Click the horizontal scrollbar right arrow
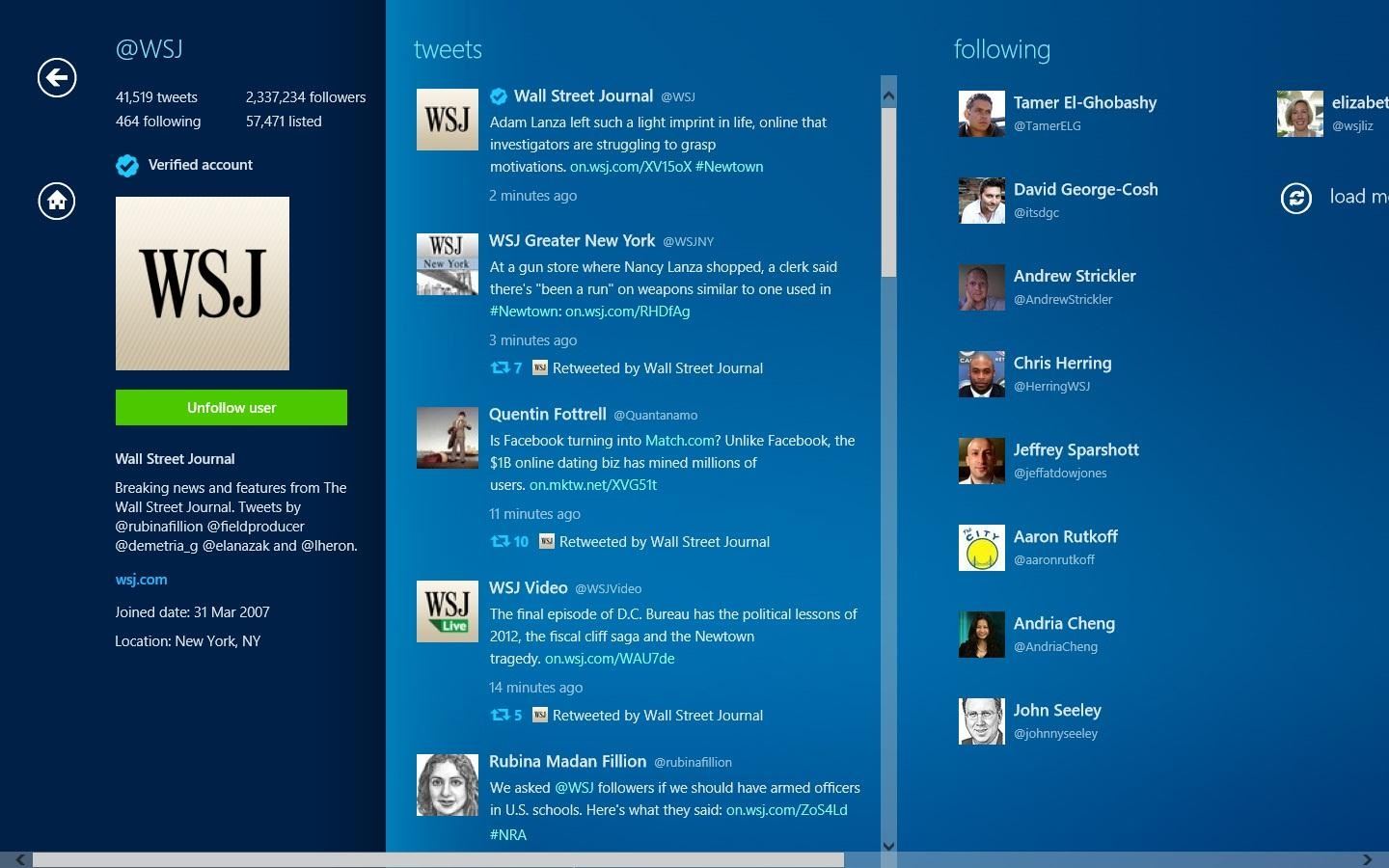Image resolution: width=1389 pixels, height=868 pixels. (x=1367, y=859)
